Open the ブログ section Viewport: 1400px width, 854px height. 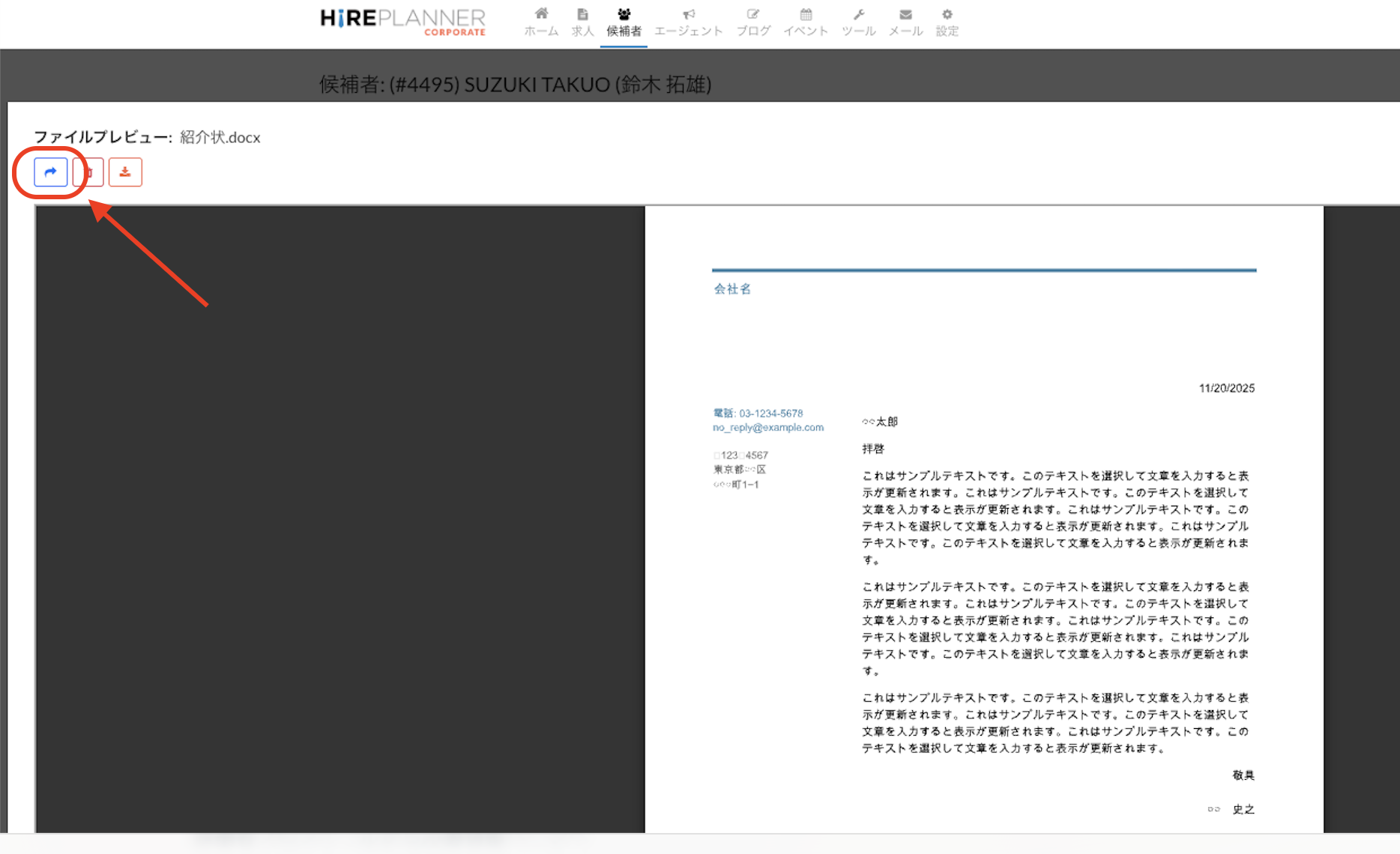[753, 22]
